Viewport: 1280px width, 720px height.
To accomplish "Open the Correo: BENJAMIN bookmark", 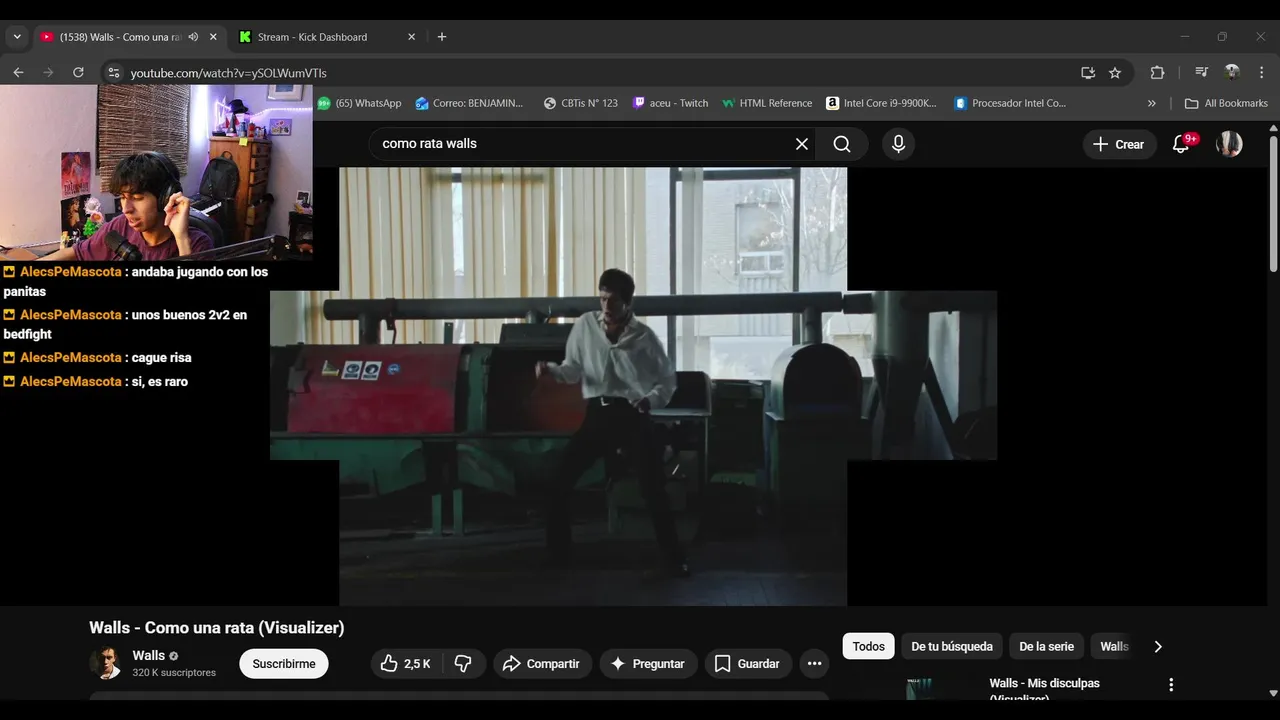I will (468, 103).
